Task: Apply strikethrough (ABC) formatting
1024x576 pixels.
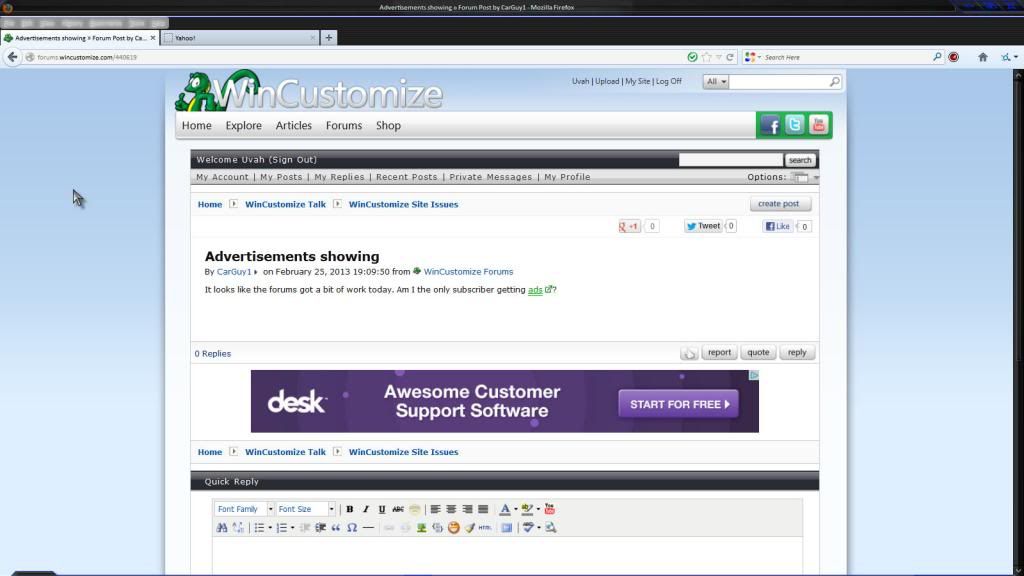Action: click(398, 509)
